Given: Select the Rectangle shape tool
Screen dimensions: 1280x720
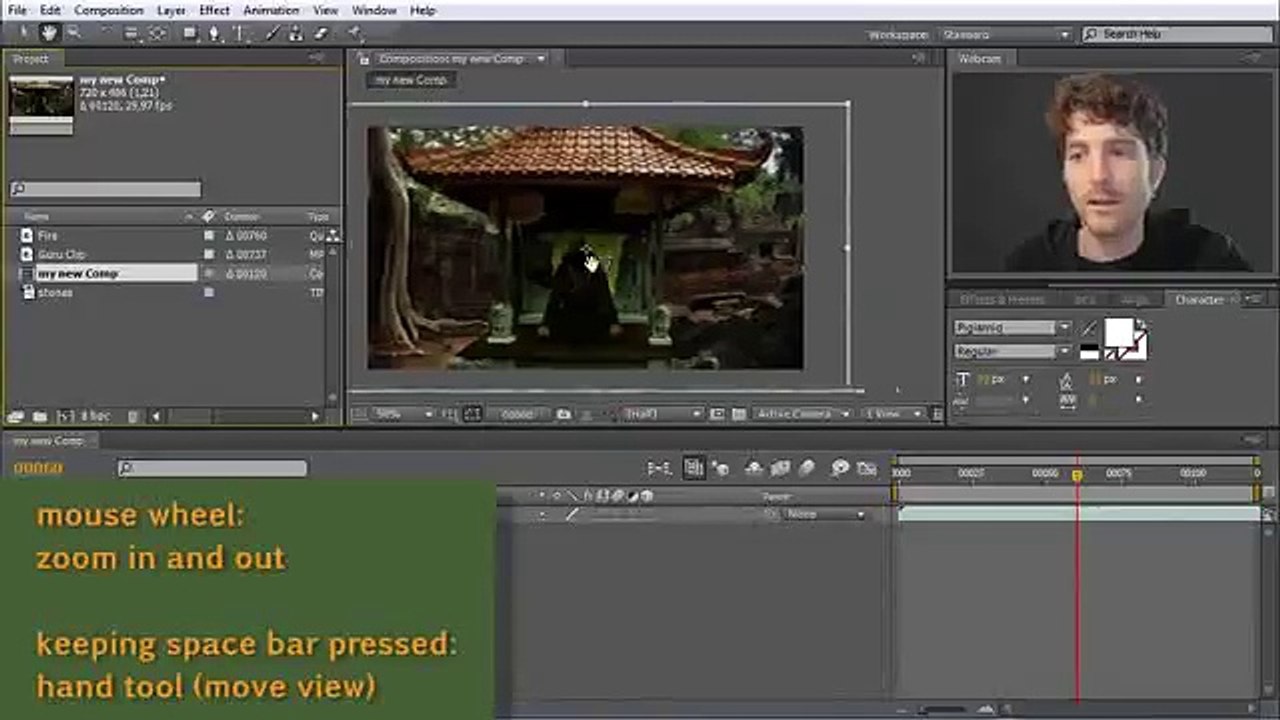Looking at the screenshot, I should tap(190, 33).
